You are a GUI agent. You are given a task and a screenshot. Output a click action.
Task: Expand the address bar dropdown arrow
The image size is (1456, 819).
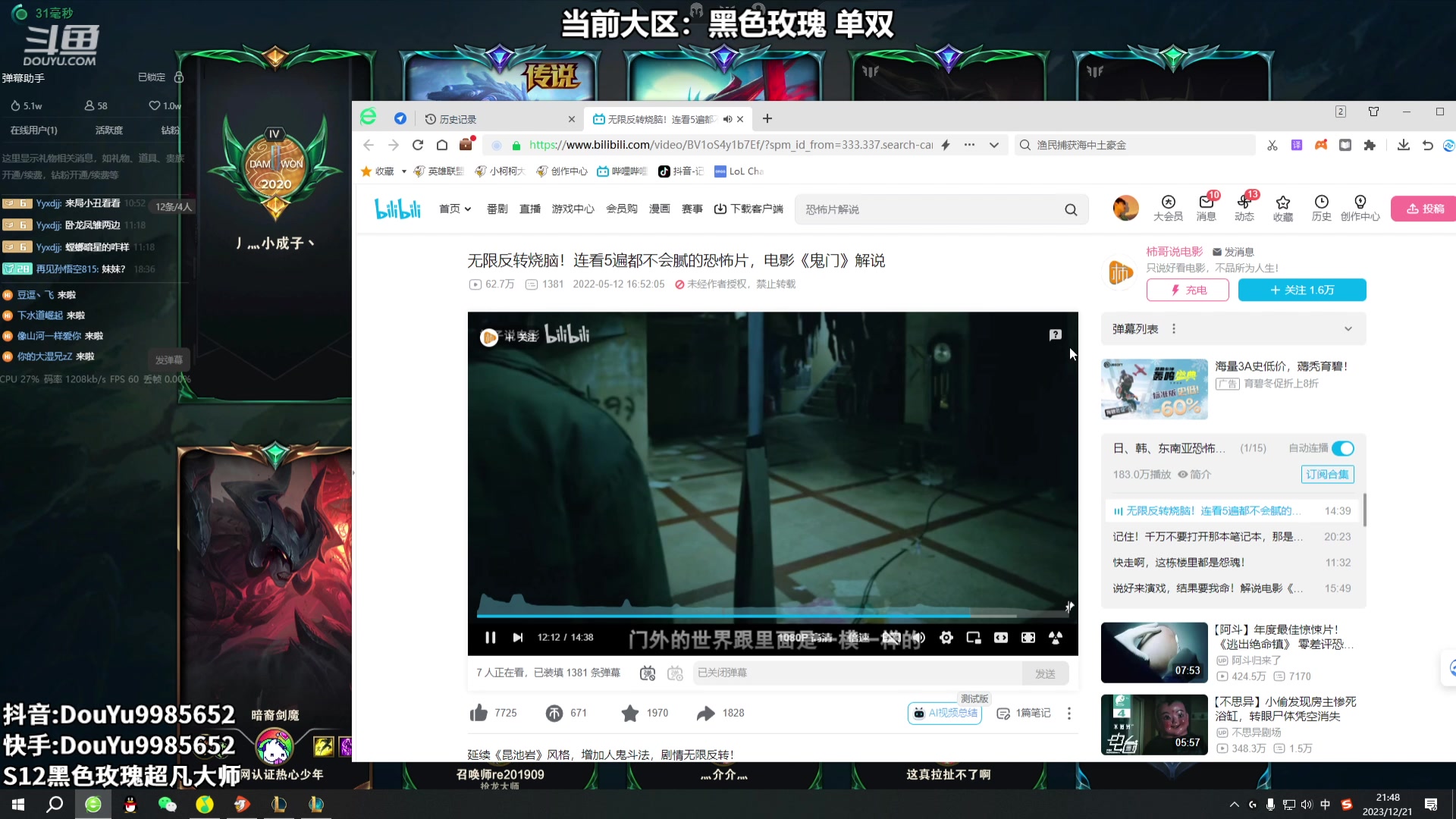994,145
